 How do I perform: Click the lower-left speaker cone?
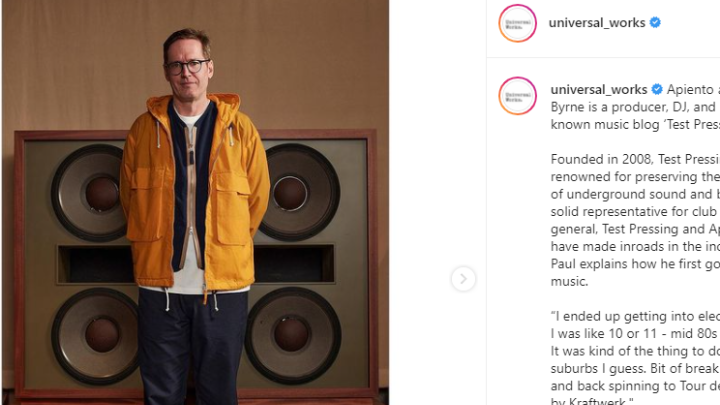pos(96,335)
